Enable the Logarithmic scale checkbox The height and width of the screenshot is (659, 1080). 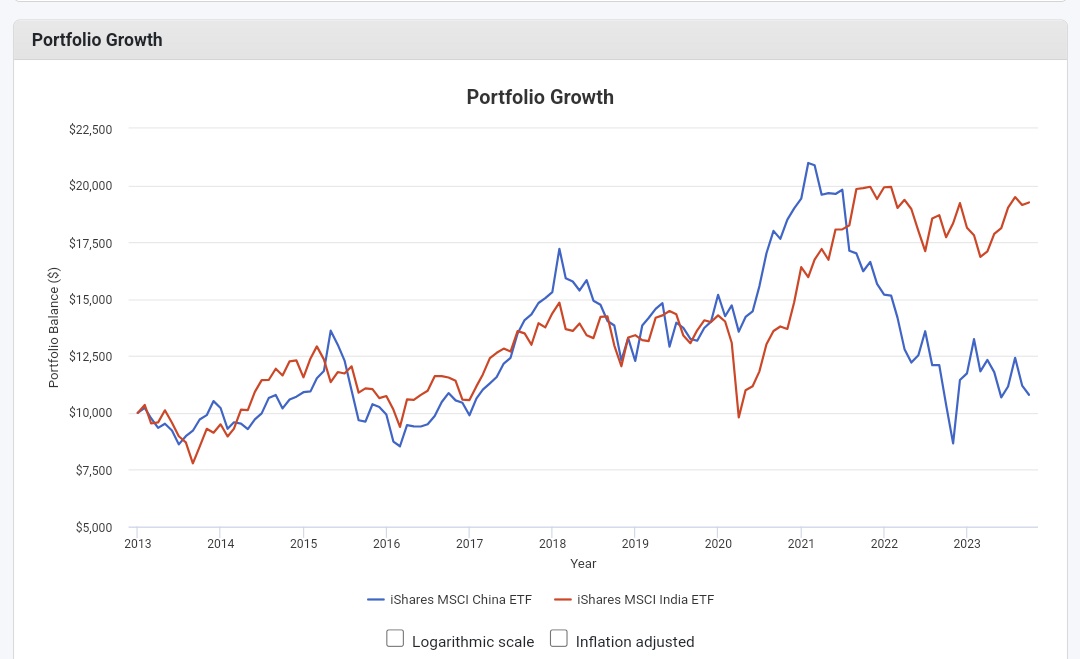point(395,639)
